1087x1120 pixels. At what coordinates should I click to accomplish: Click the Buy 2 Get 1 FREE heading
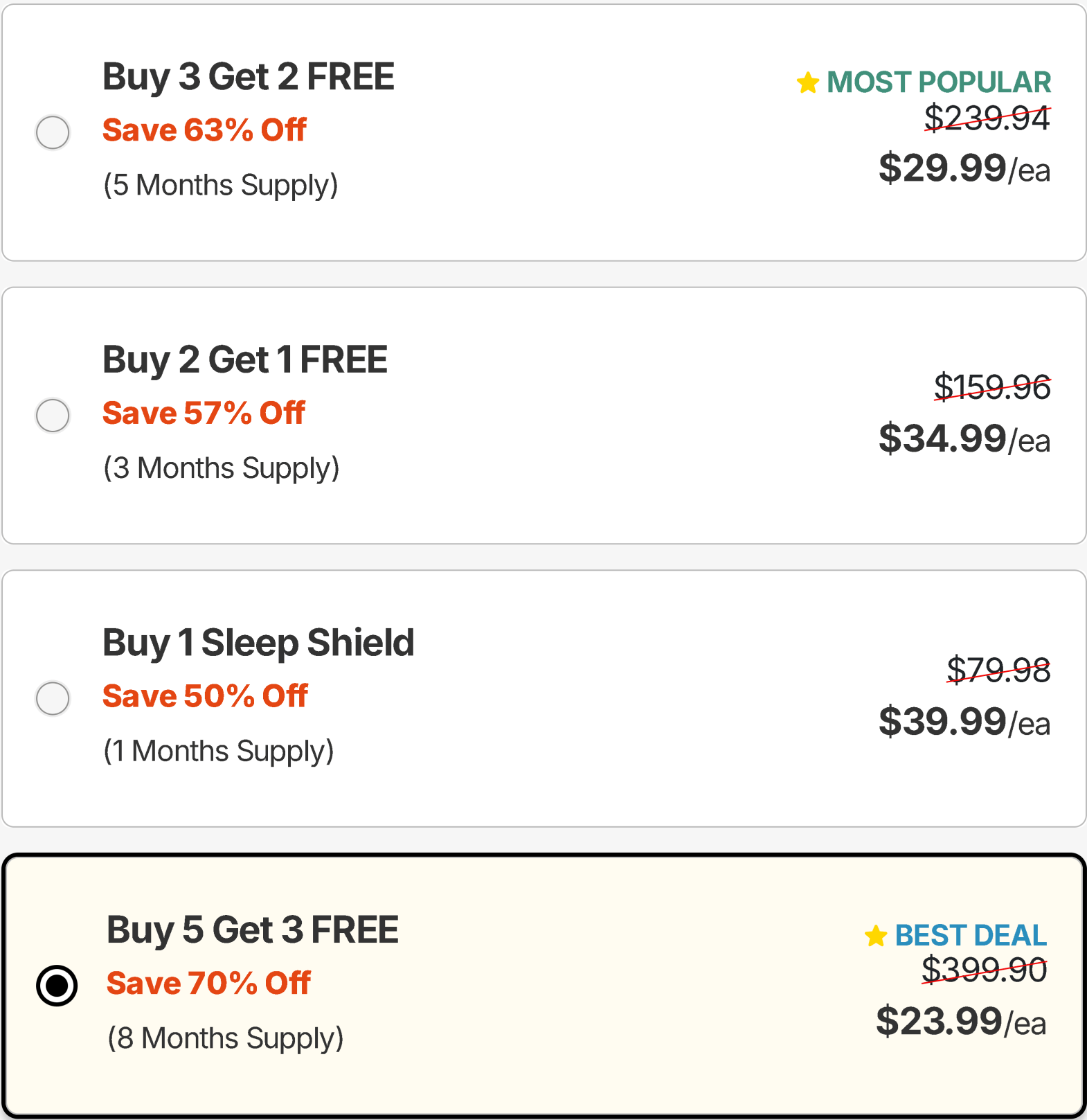click(x=244, y=360)
